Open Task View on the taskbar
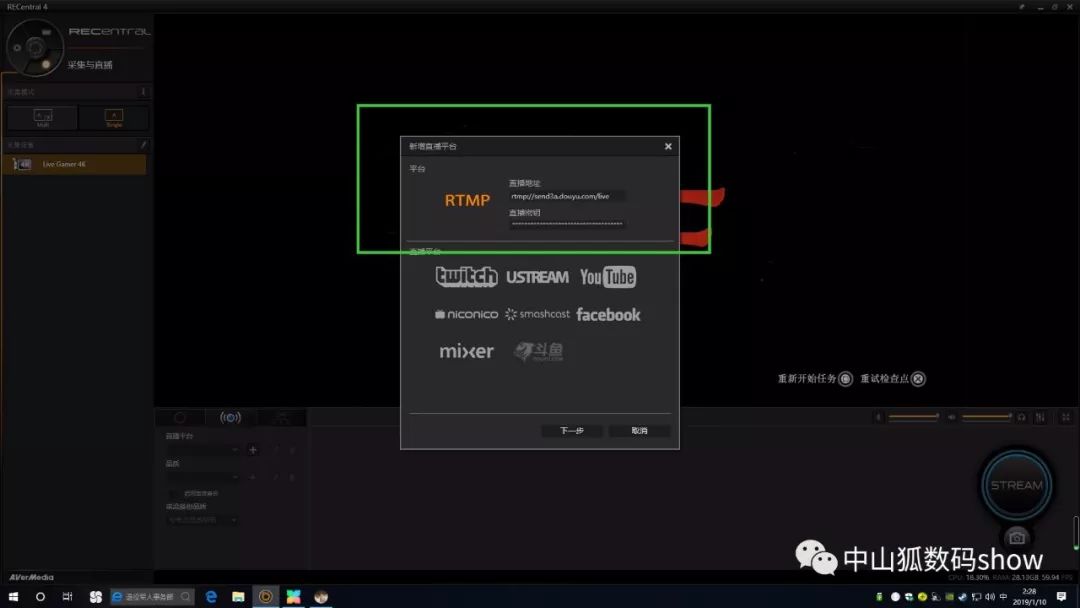The width and height of the screenshot is (1080, 608). pyautogui.click(x=67, y=596)
